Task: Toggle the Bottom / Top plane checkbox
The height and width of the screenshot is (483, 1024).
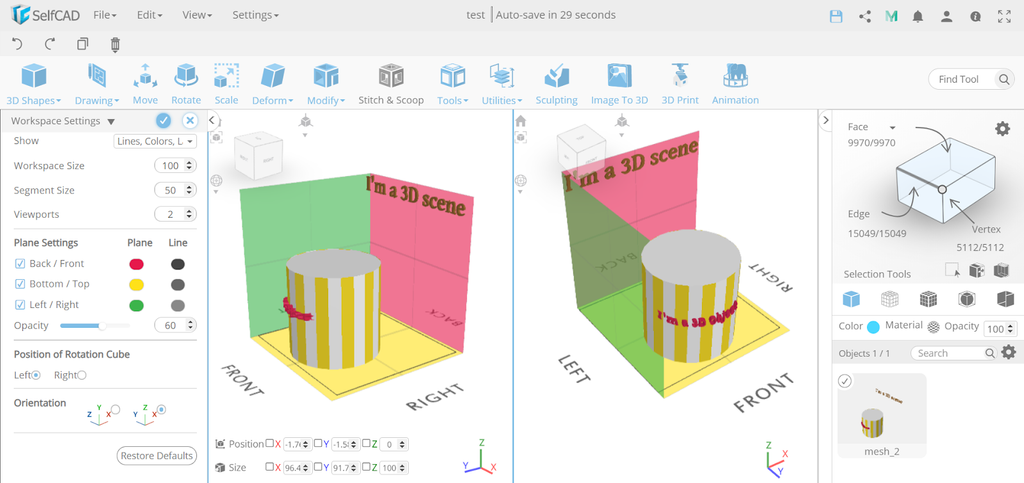Action: point(20,284)
